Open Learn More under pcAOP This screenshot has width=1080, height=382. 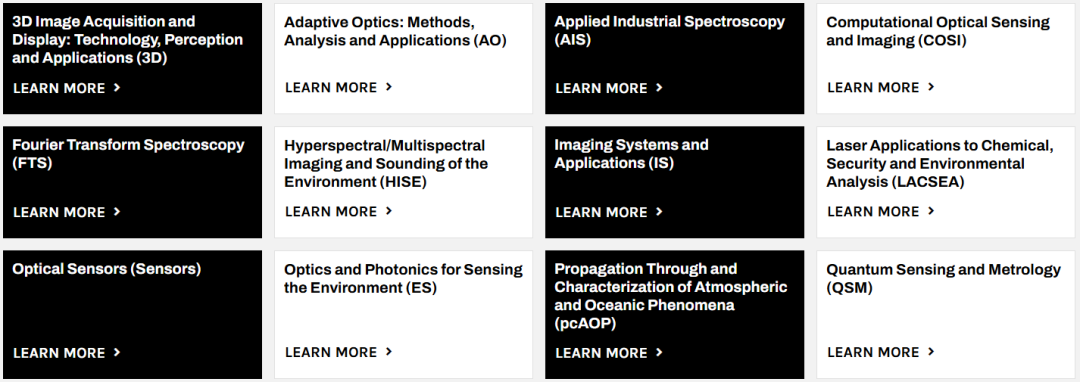609,352
